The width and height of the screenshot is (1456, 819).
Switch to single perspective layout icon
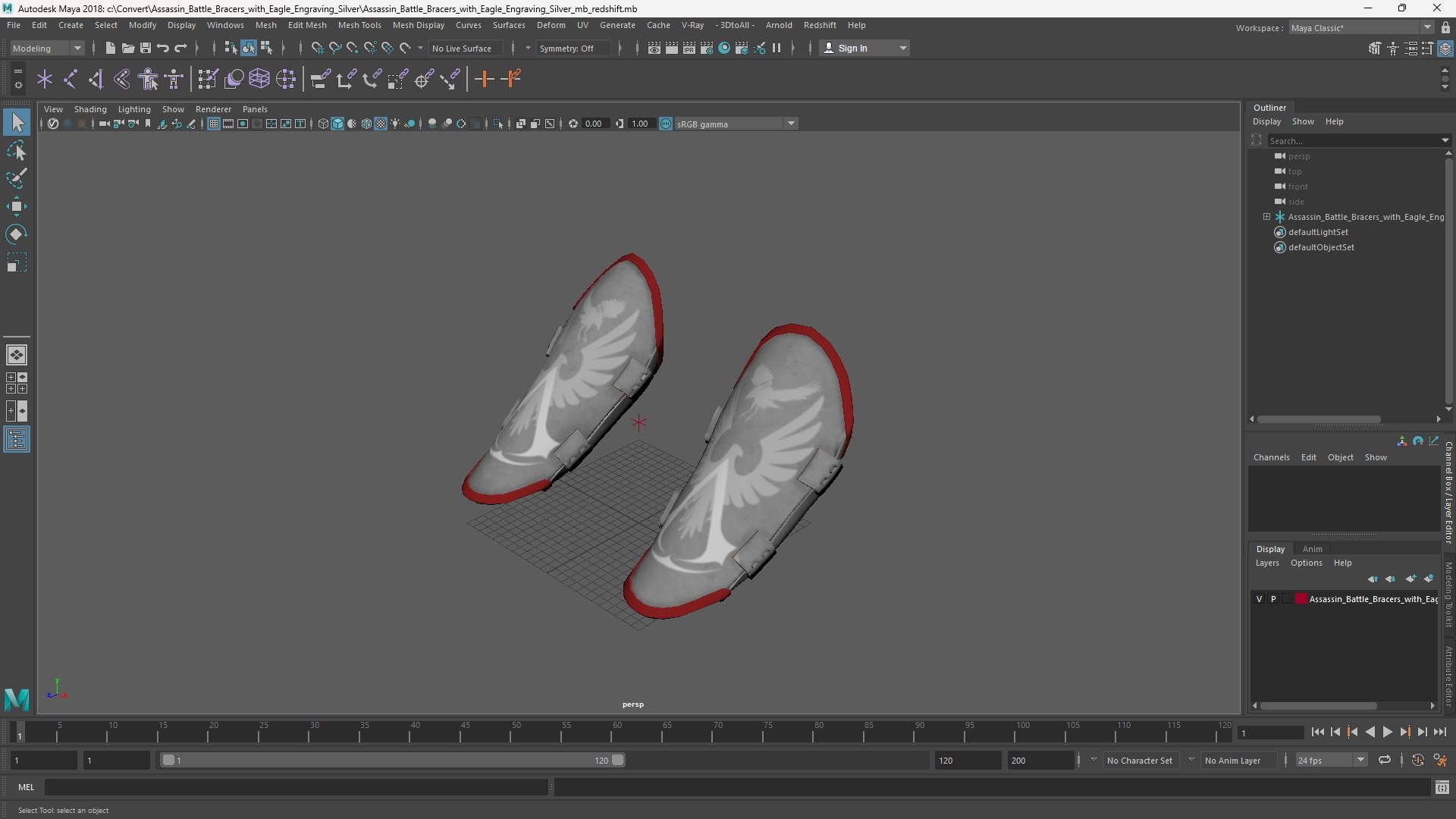(x=17, y=355)
